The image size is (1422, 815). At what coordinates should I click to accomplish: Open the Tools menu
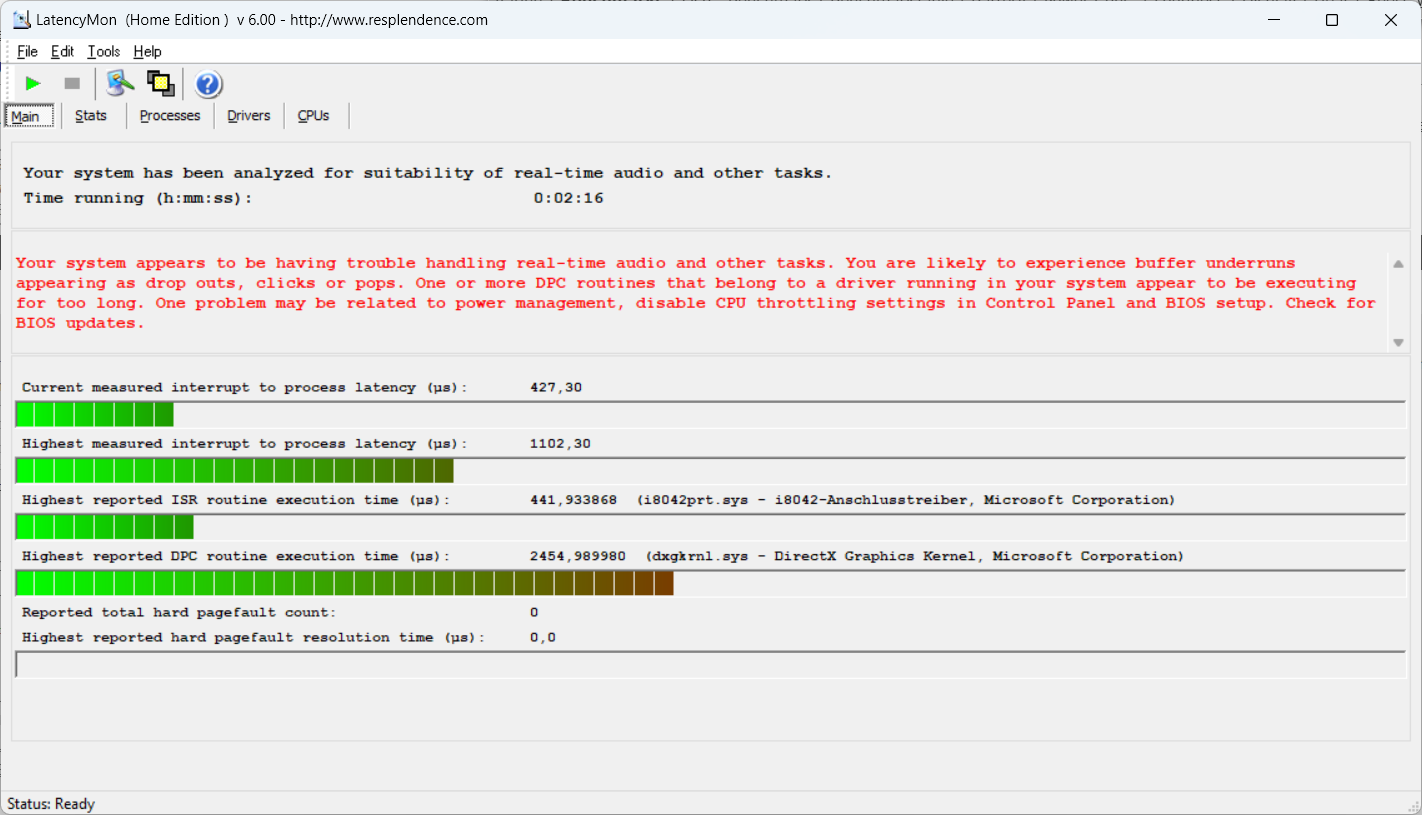tap(103, 52)
